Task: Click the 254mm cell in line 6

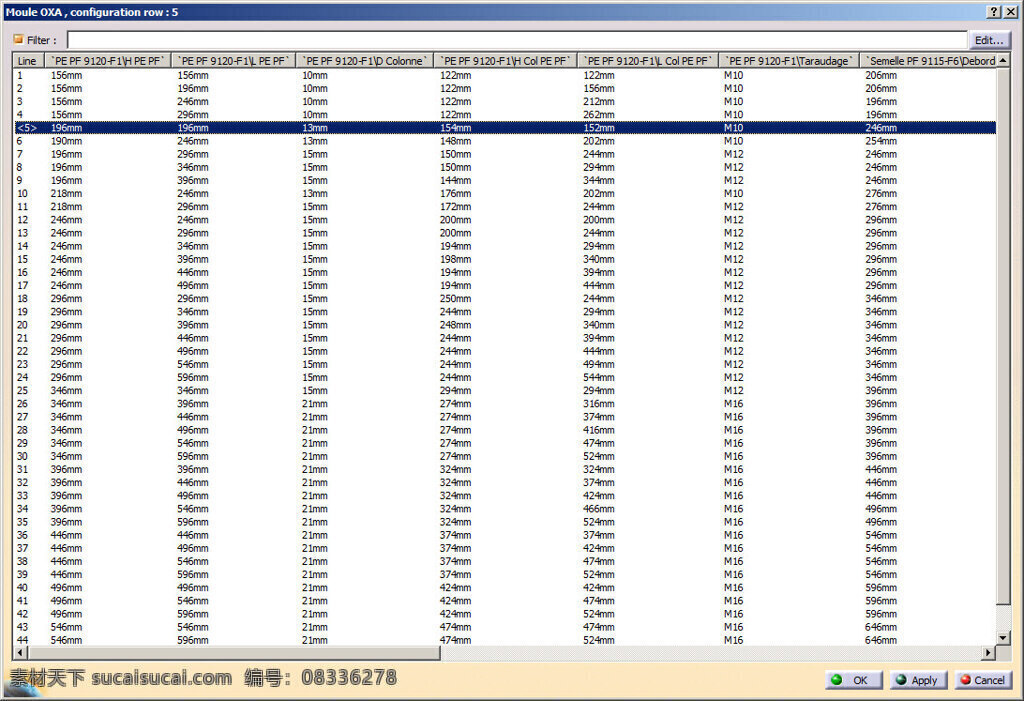Action: coord(881,140)
